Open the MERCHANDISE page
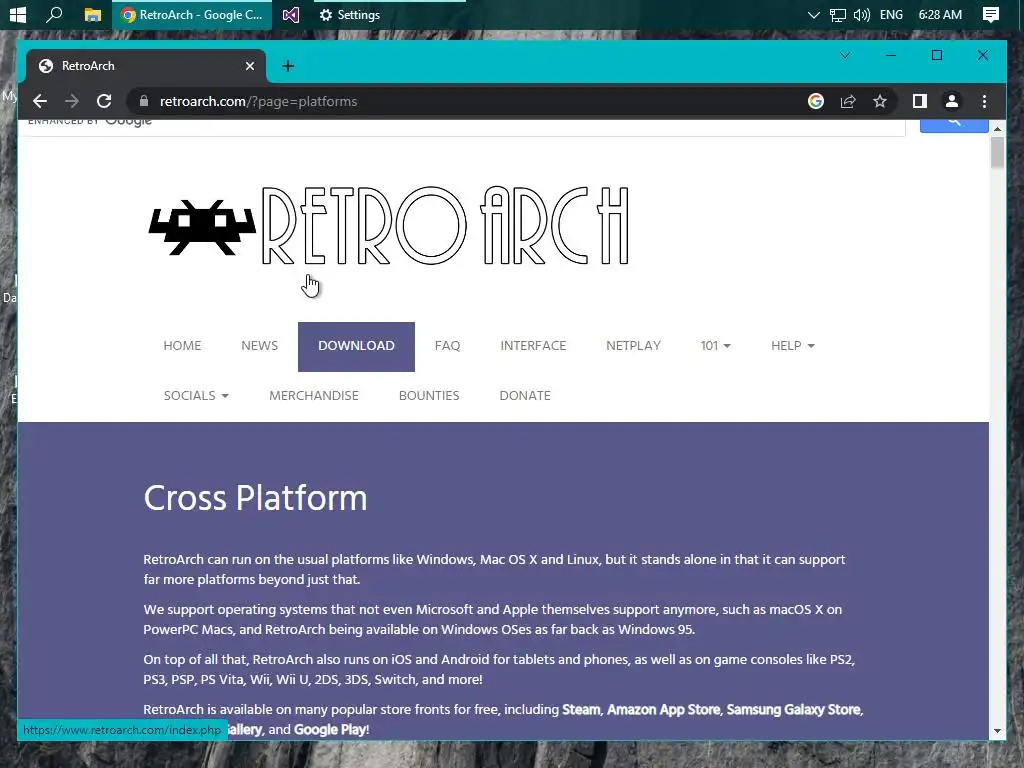The image size is (1024, 768). point(313,396)
